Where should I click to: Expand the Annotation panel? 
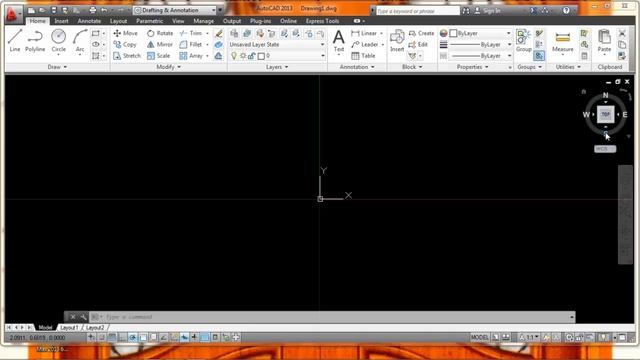click(x=357, y=67)
